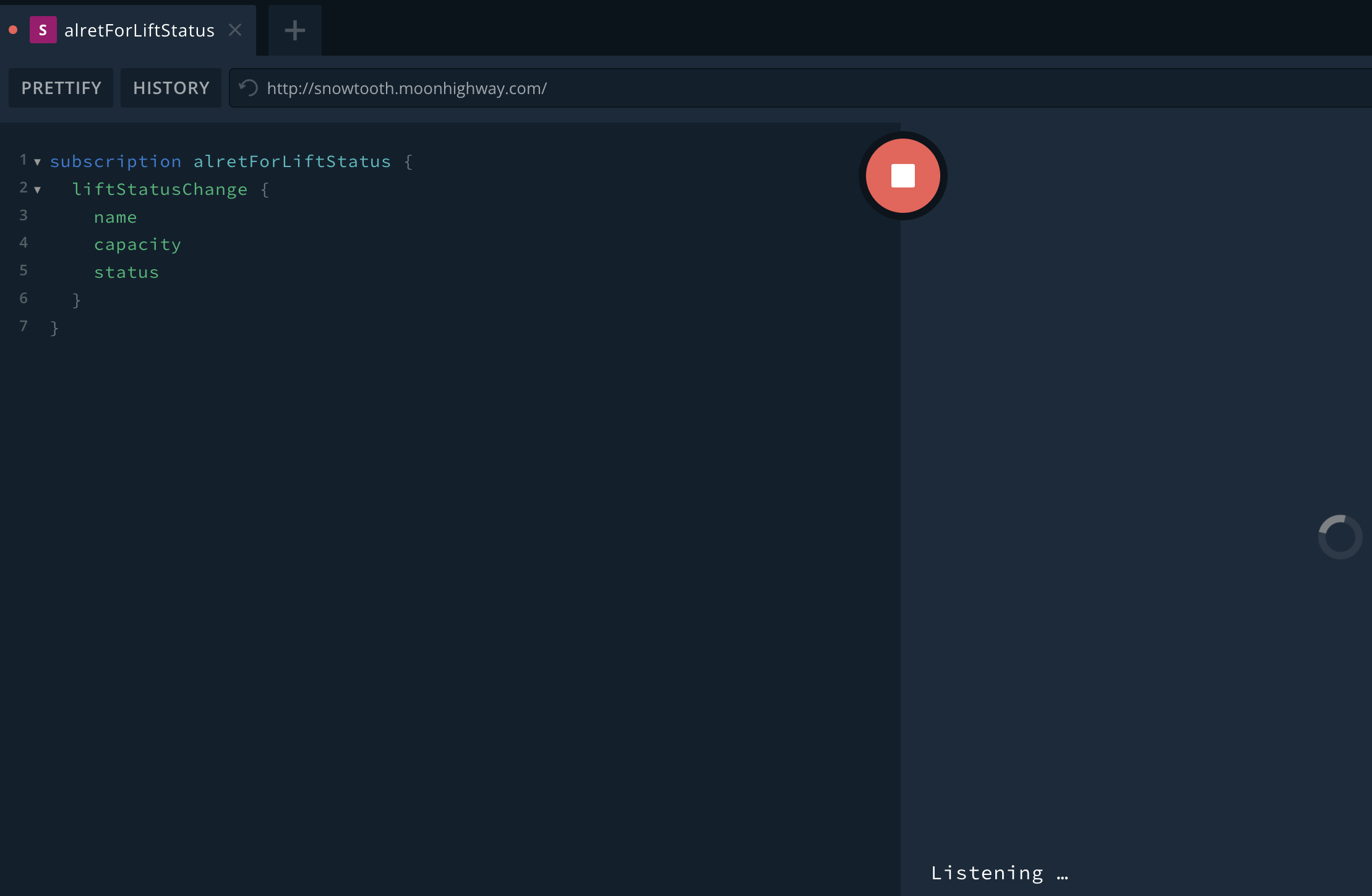Stop the running subscription
Viewport: 1372px width, 896px height.
903,176
